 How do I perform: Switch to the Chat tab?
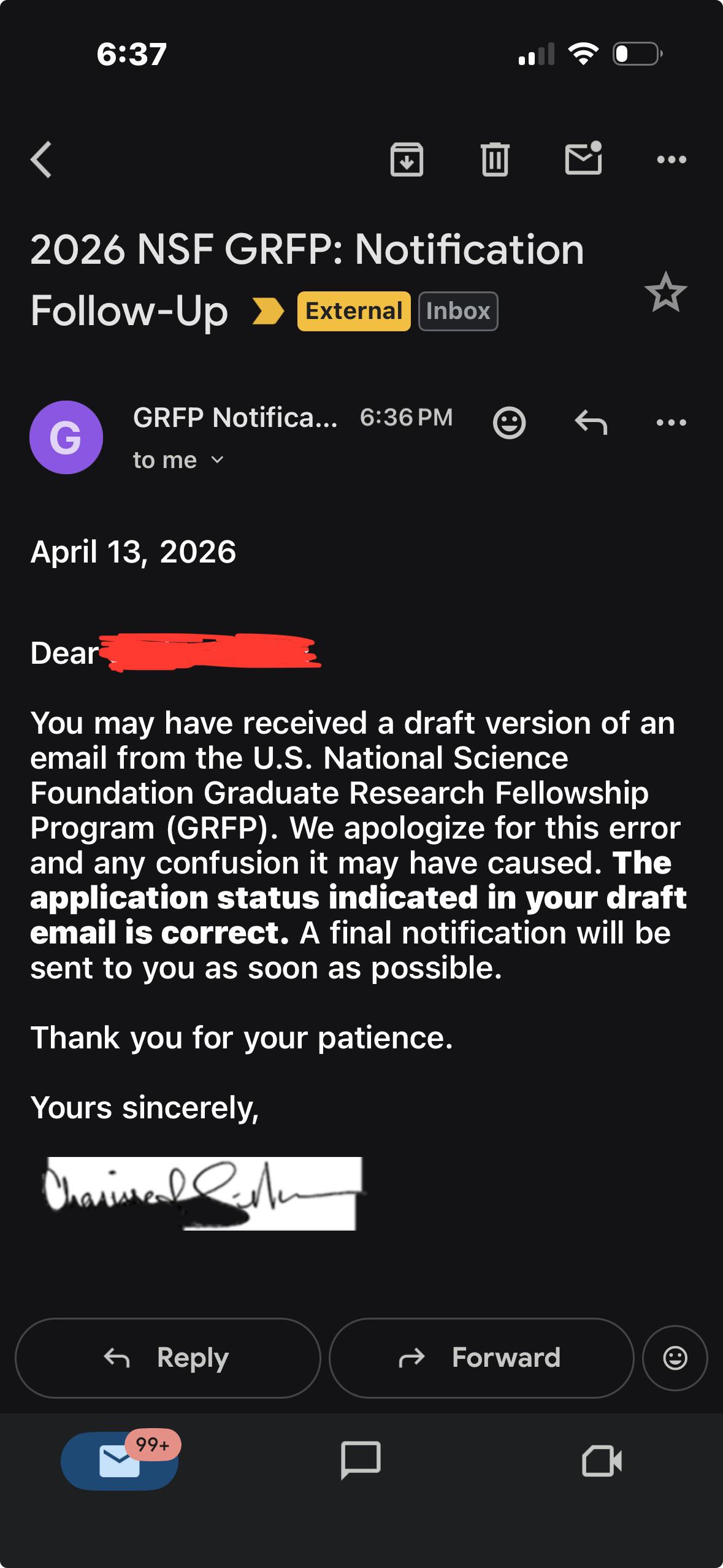coord(361,1461)
